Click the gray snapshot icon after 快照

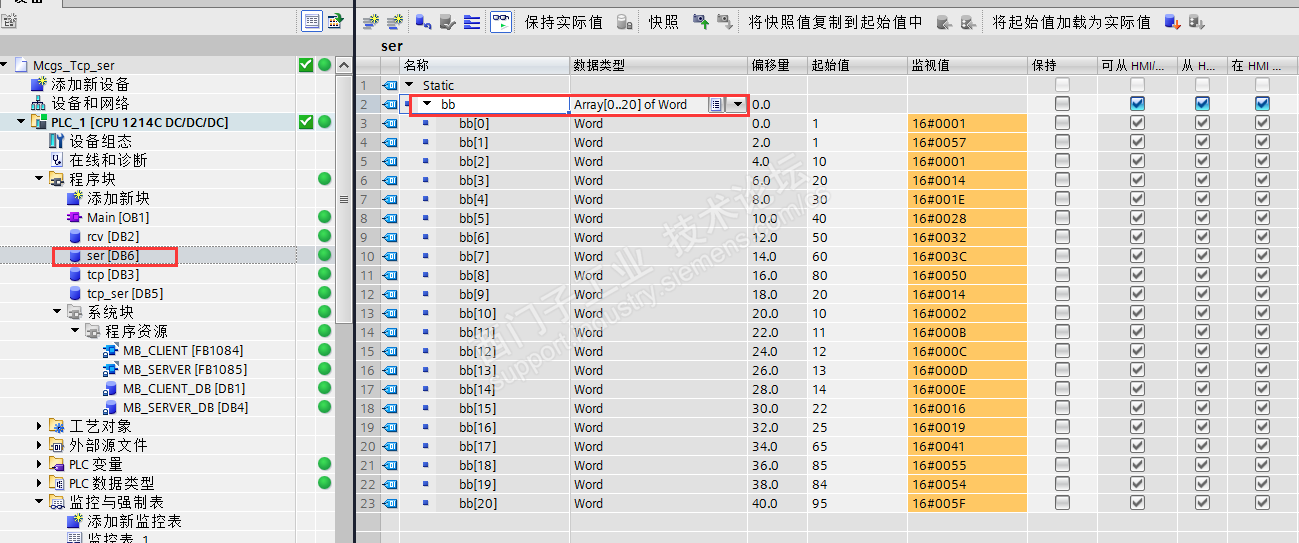pos(725,21)
